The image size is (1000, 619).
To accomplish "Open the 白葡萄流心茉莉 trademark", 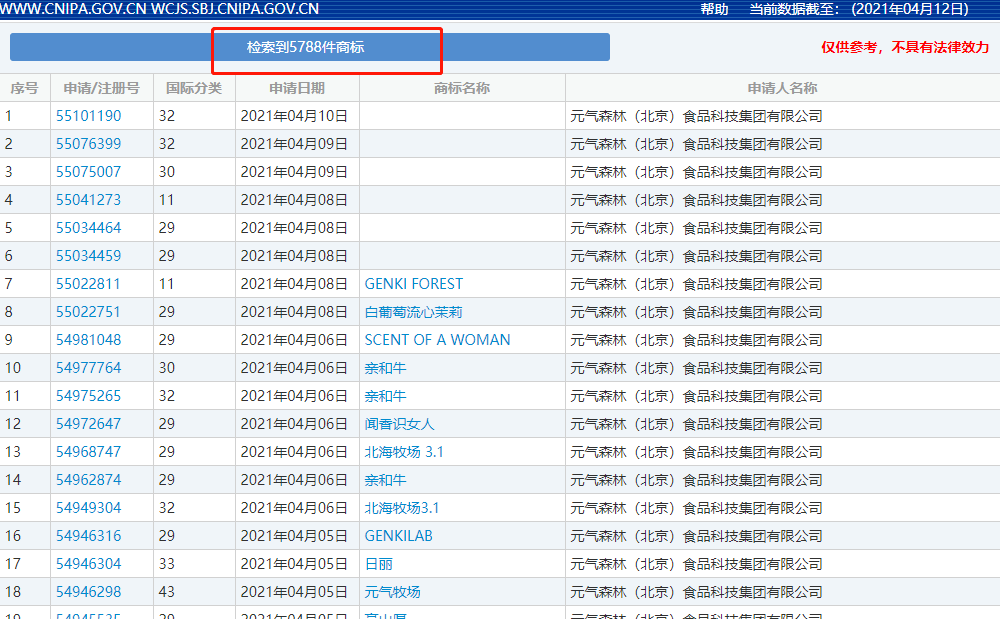I will 413,312.
